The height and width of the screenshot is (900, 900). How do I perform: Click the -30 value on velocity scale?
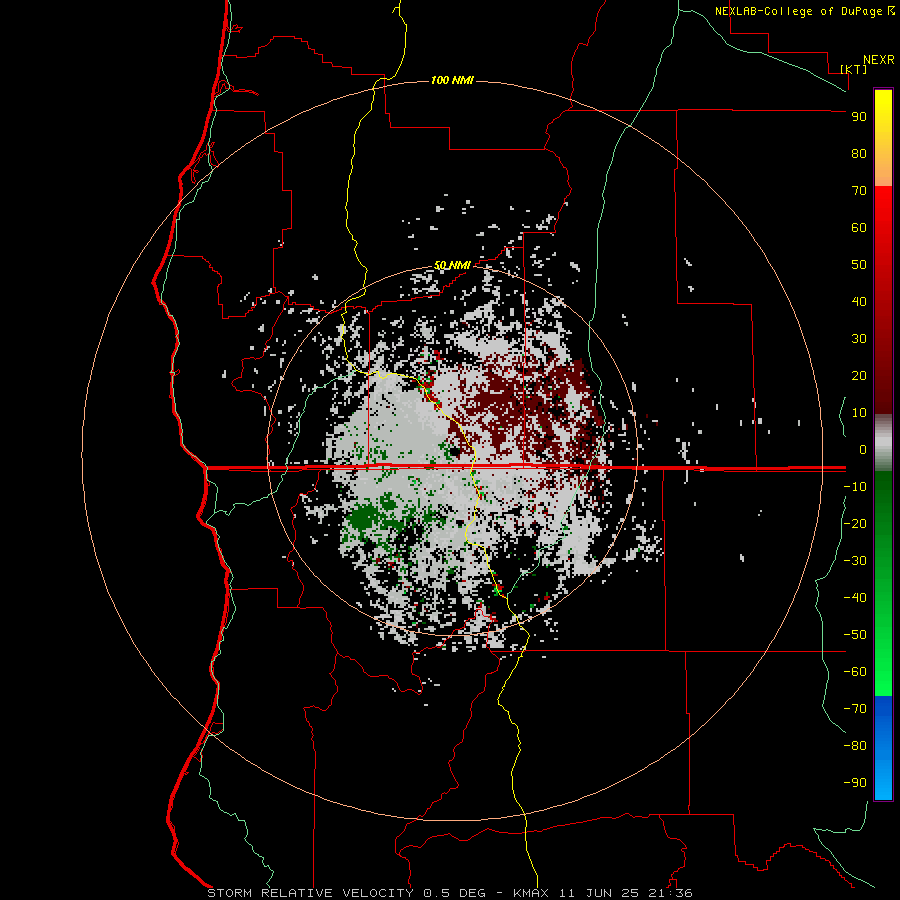tap(855, 561)
